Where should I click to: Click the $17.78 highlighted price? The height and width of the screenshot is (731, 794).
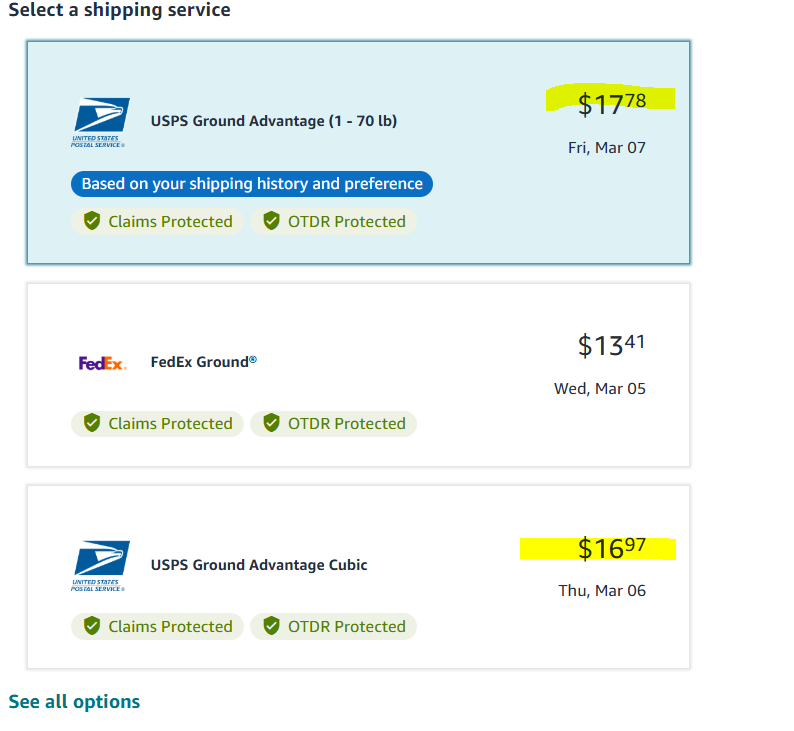coord(612,104)
